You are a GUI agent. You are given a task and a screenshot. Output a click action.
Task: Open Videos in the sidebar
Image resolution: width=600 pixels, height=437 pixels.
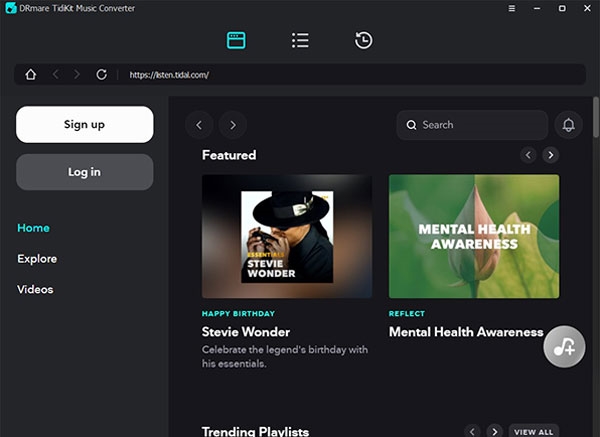point(35,290)
